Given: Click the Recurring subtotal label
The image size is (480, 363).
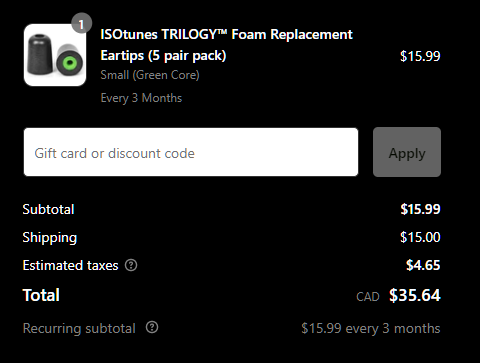Looking at the screenshot, I should tap(79, 328).
